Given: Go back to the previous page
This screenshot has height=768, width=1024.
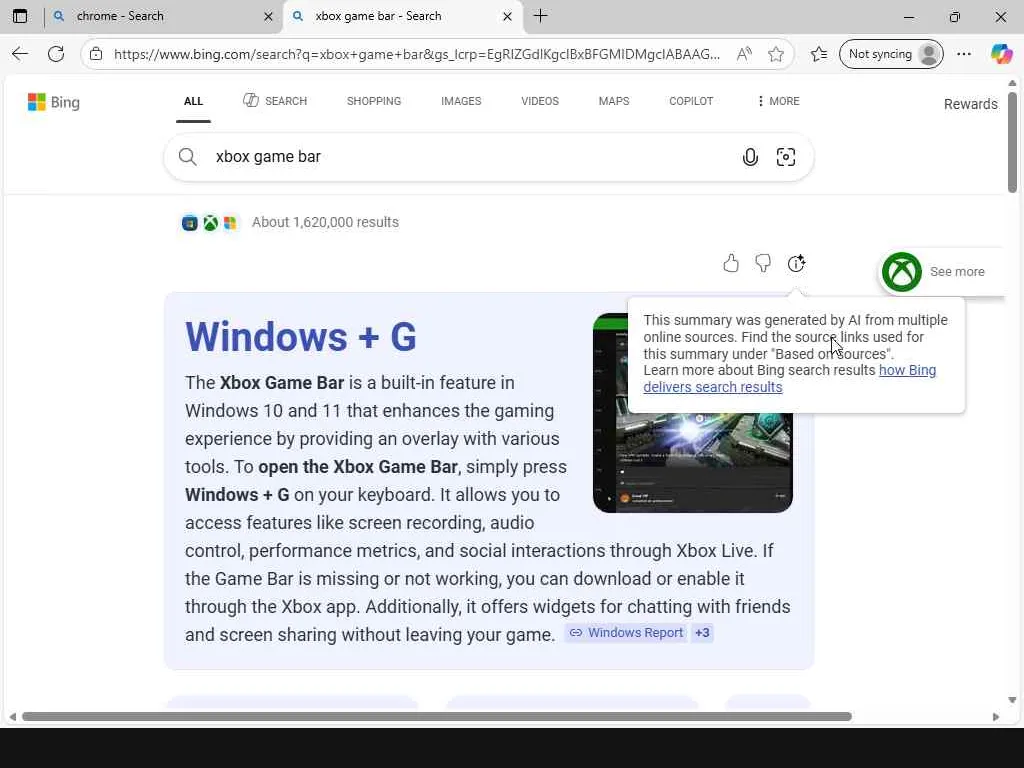Looking at the screenshot, I should [x=20, y=54].
